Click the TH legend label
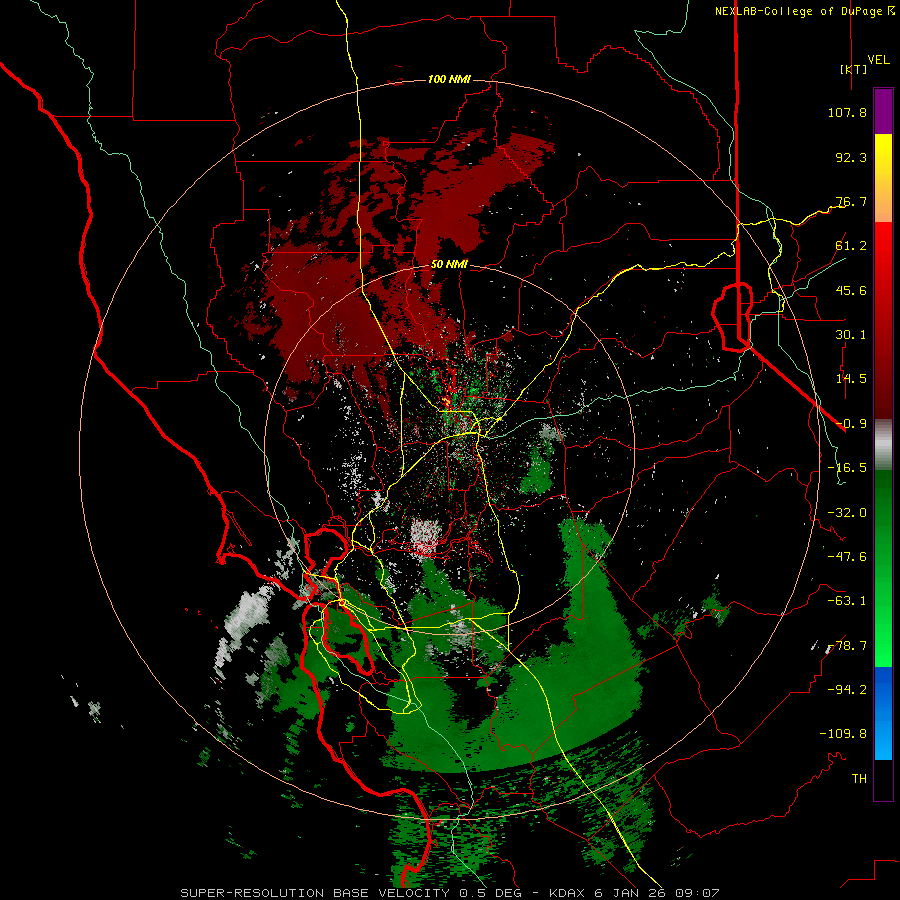This screenshot has width=900, height=900. tap(859, 779)
